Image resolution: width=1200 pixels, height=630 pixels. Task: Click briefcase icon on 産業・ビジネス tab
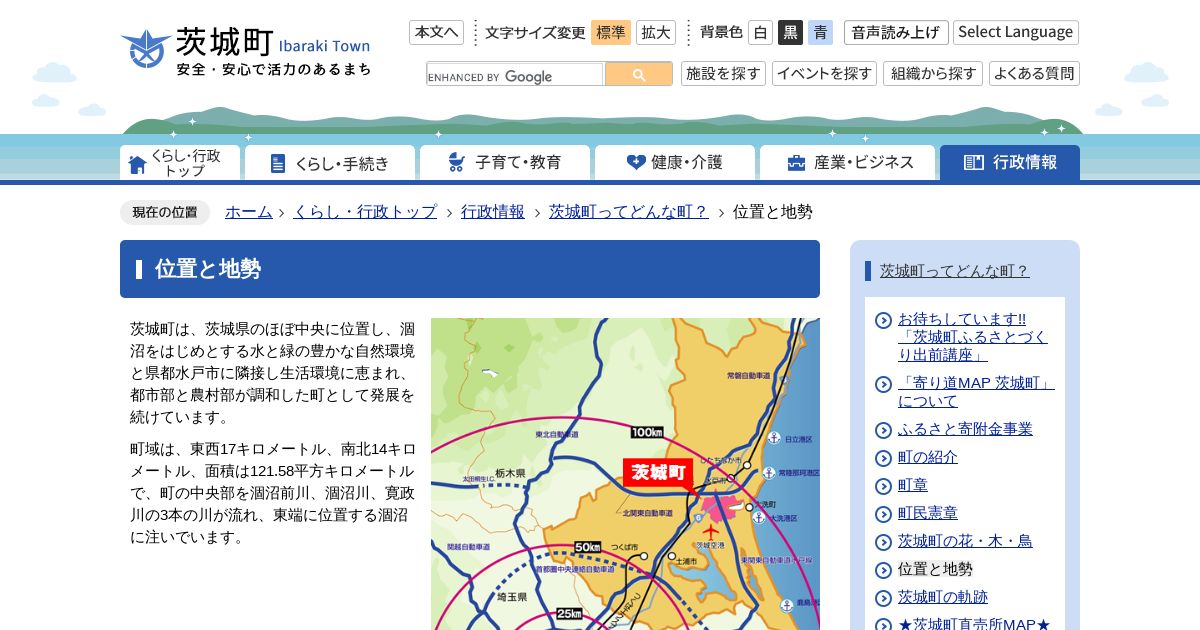[x=796, y=162]
